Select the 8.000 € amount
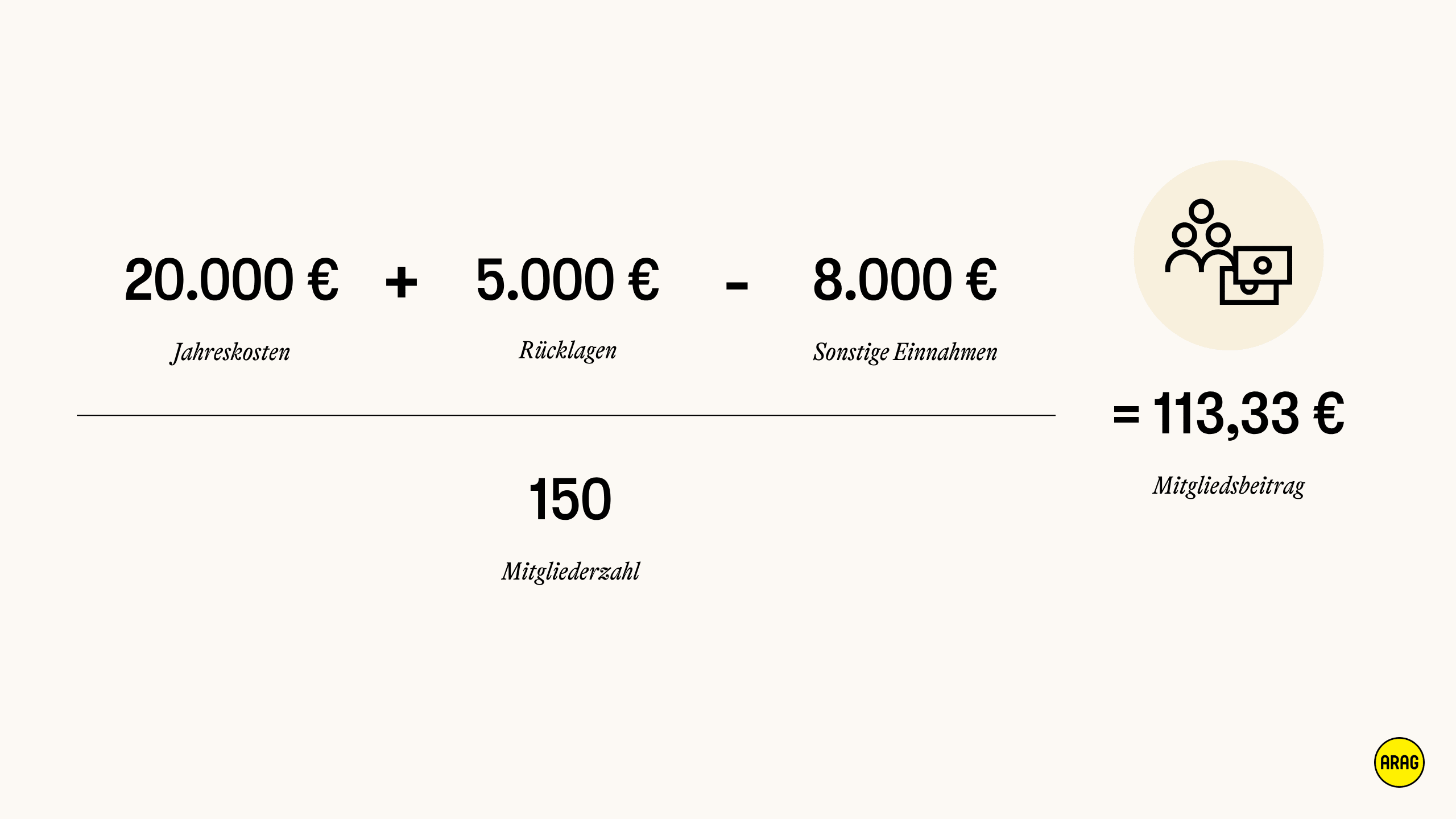Viewport: 1456px width, 819px height. click(905, 279)
